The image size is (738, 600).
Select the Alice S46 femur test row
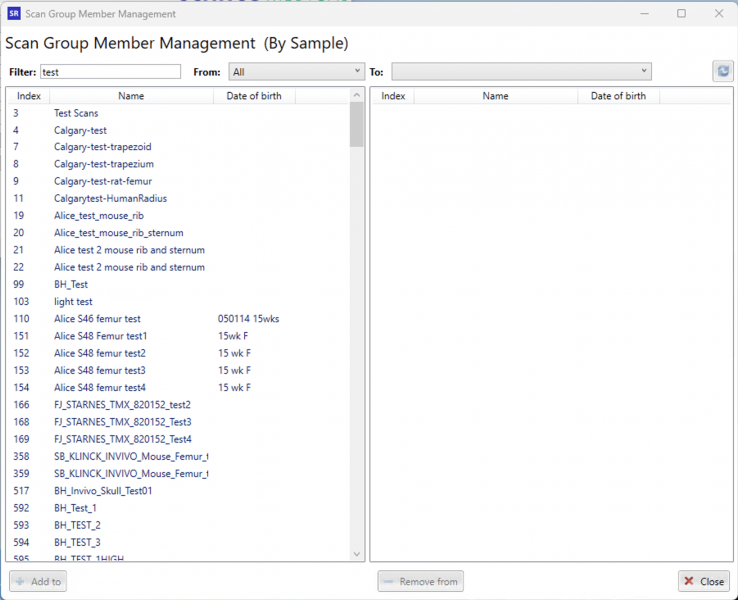(x=179, y=319)
